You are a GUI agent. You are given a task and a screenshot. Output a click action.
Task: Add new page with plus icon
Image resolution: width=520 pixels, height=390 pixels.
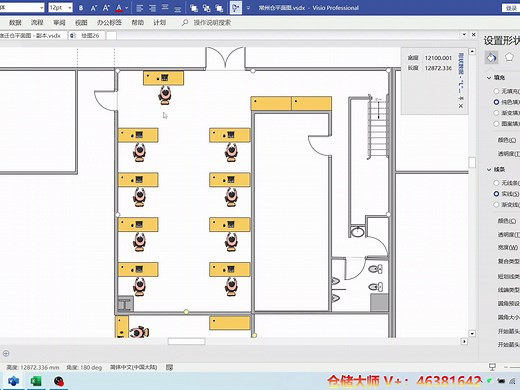point(6,353)
